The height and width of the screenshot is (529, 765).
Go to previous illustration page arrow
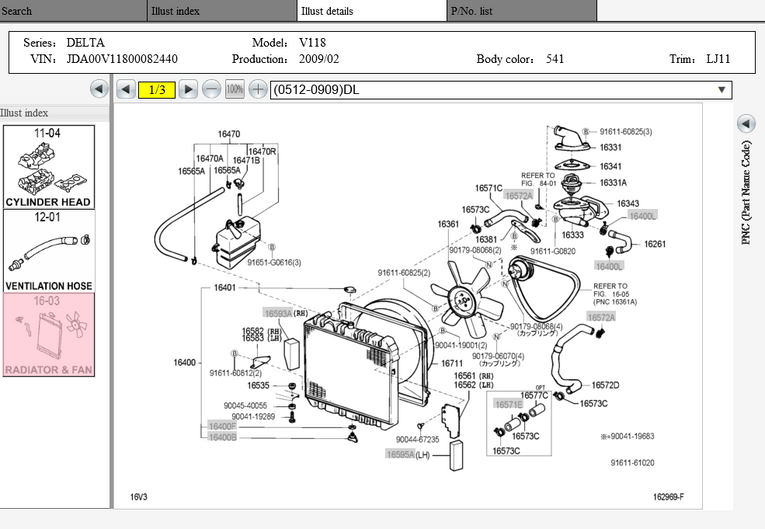[125, 90]
